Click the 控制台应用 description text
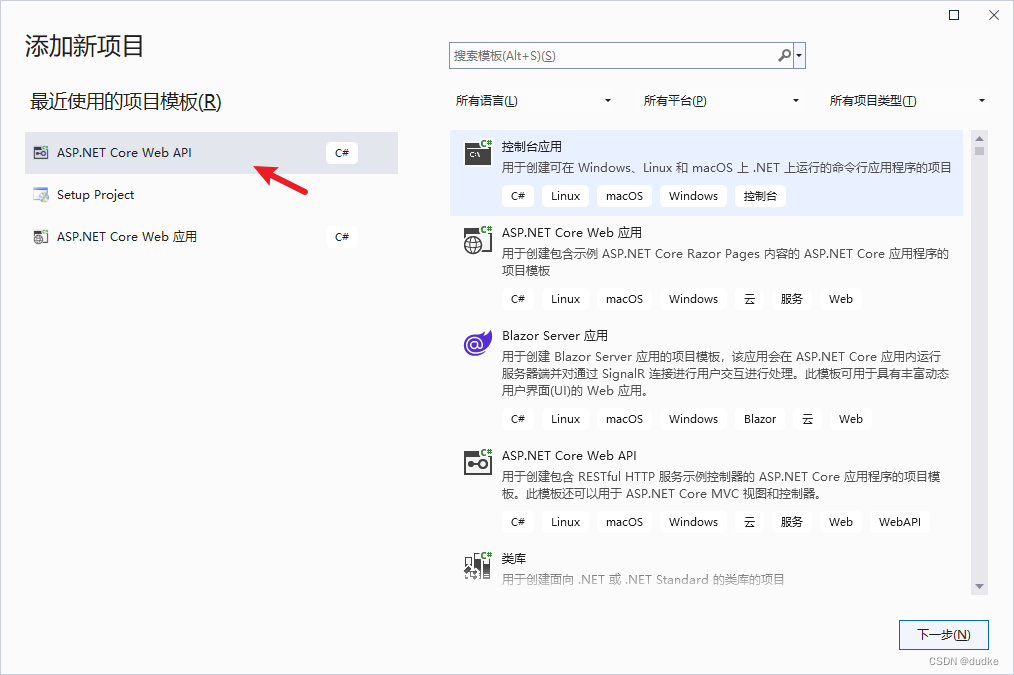This screenshot has height=675, width=1014. point(726,167)
